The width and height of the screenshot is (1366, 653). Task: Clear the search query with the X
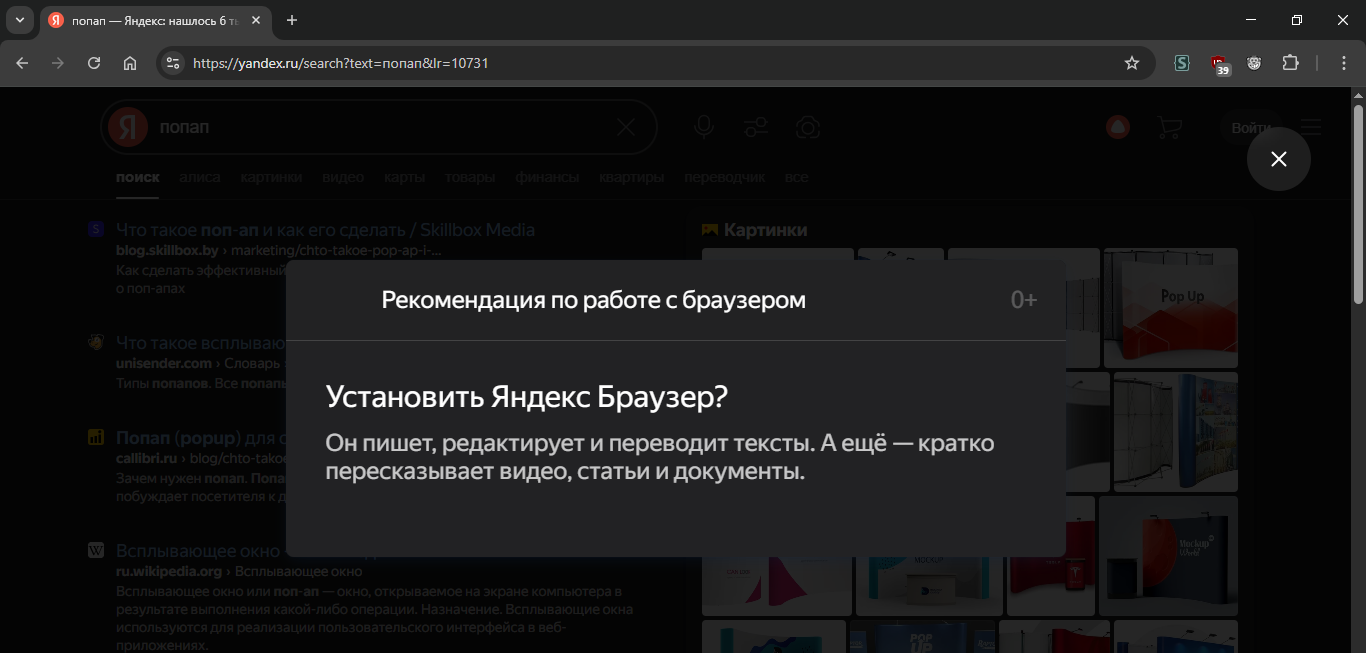pos(625,127)
